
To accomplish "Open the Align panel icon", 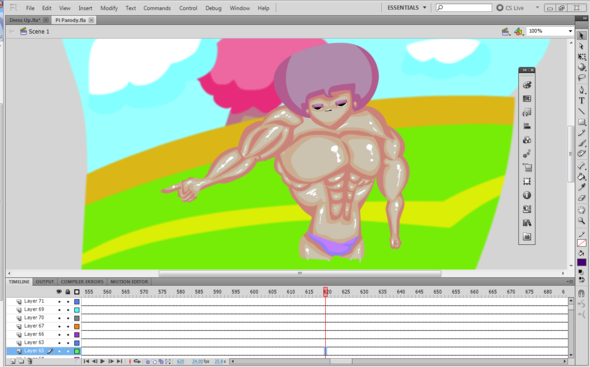I will point(527,126).
